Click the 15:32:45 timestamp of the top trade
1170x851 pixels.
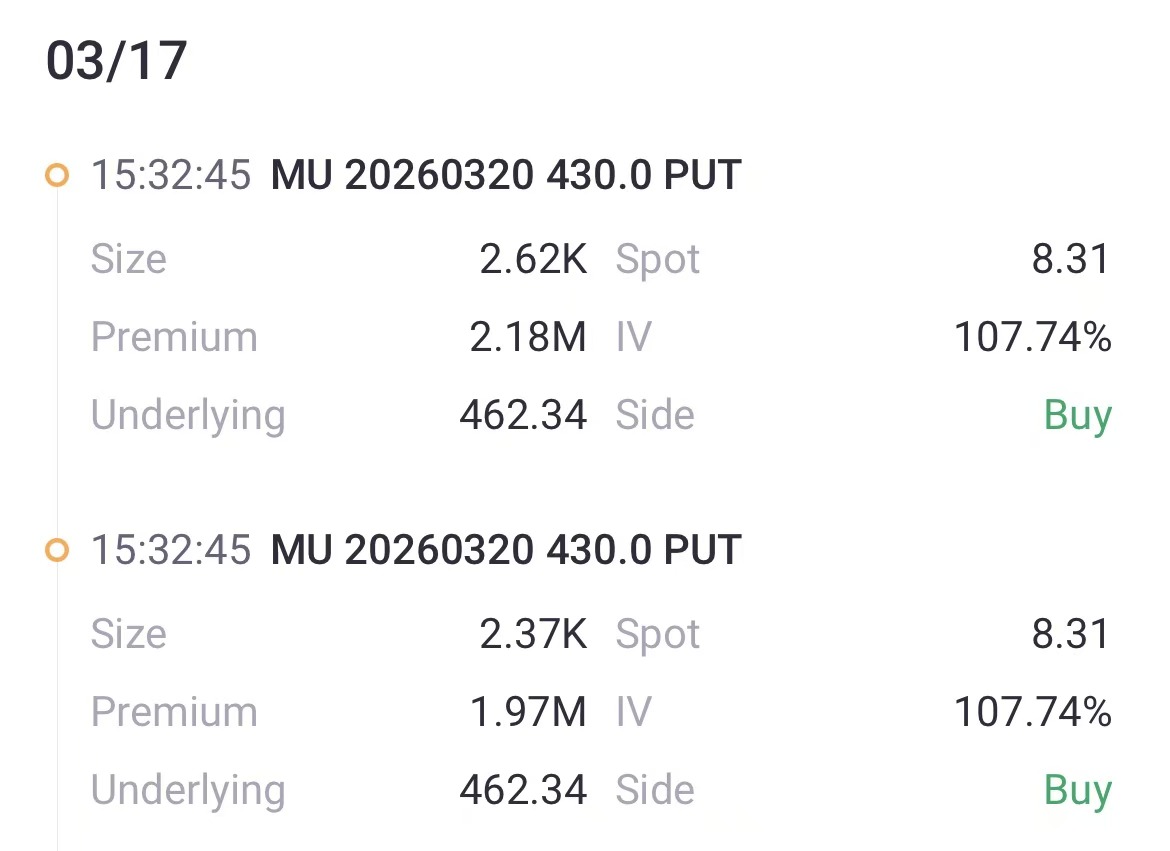pyautogui.click(x=171, y=175)
